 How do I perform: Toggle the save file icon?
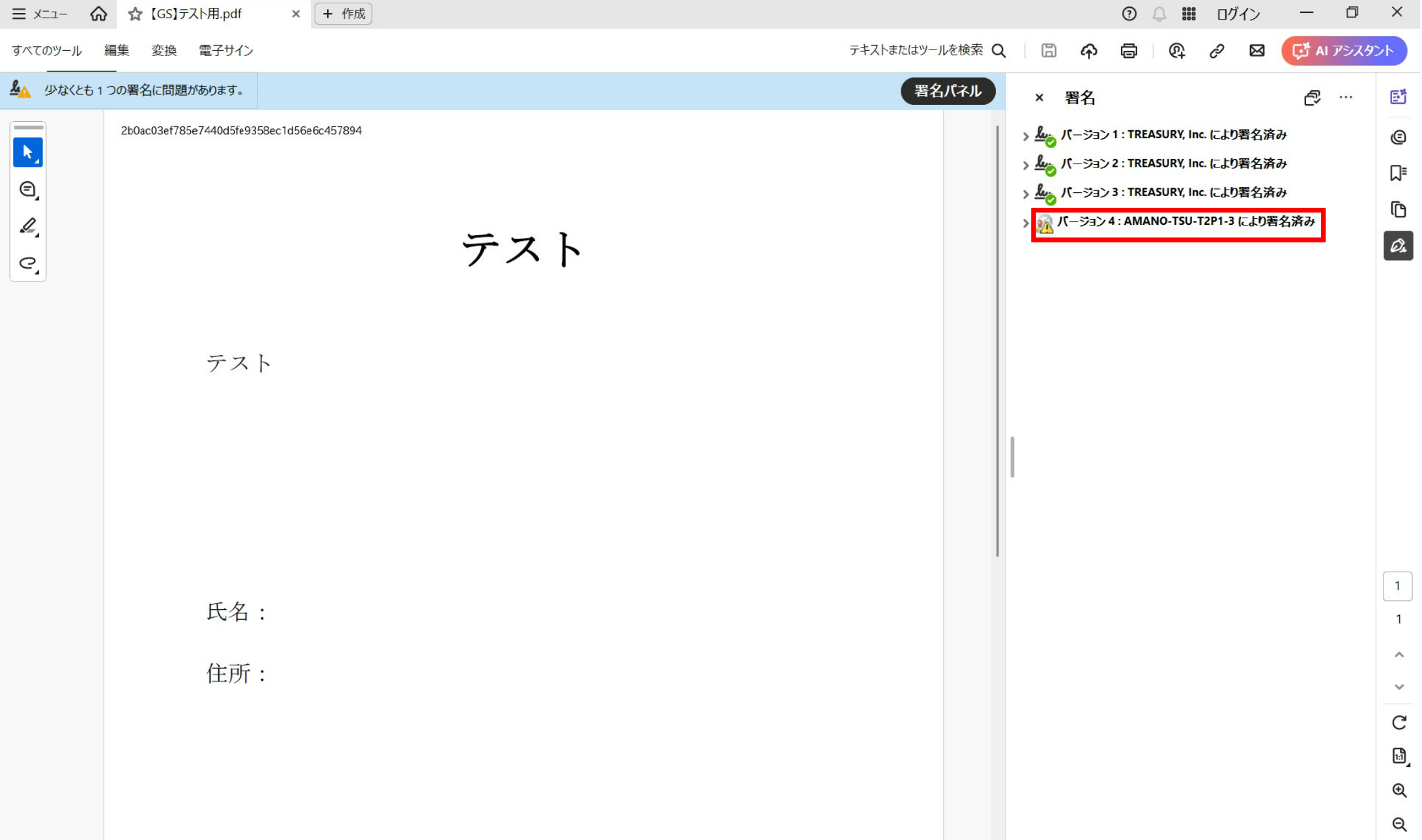tap(1049, 51)
